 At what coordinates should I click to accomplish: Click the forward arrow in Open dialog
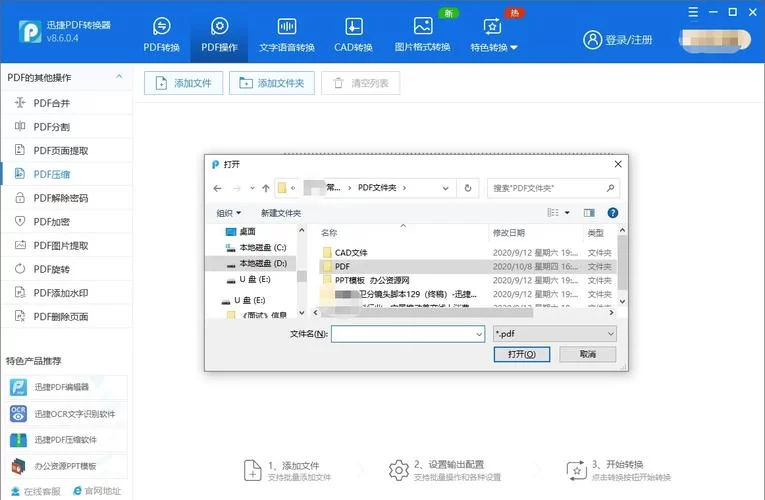pos(237,188)
